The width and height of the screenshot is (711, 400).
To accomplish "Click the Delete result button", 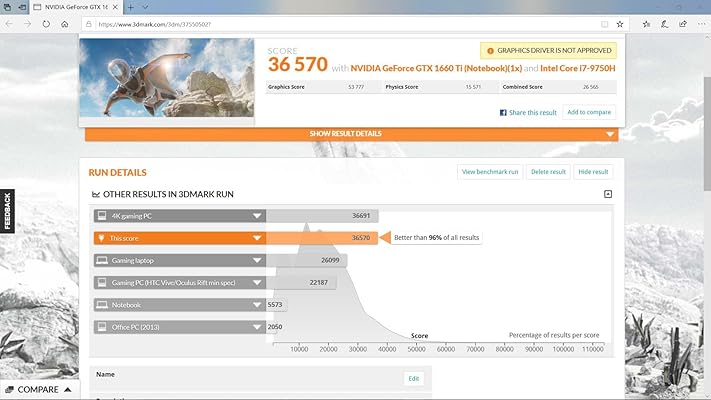I will 548,172.
